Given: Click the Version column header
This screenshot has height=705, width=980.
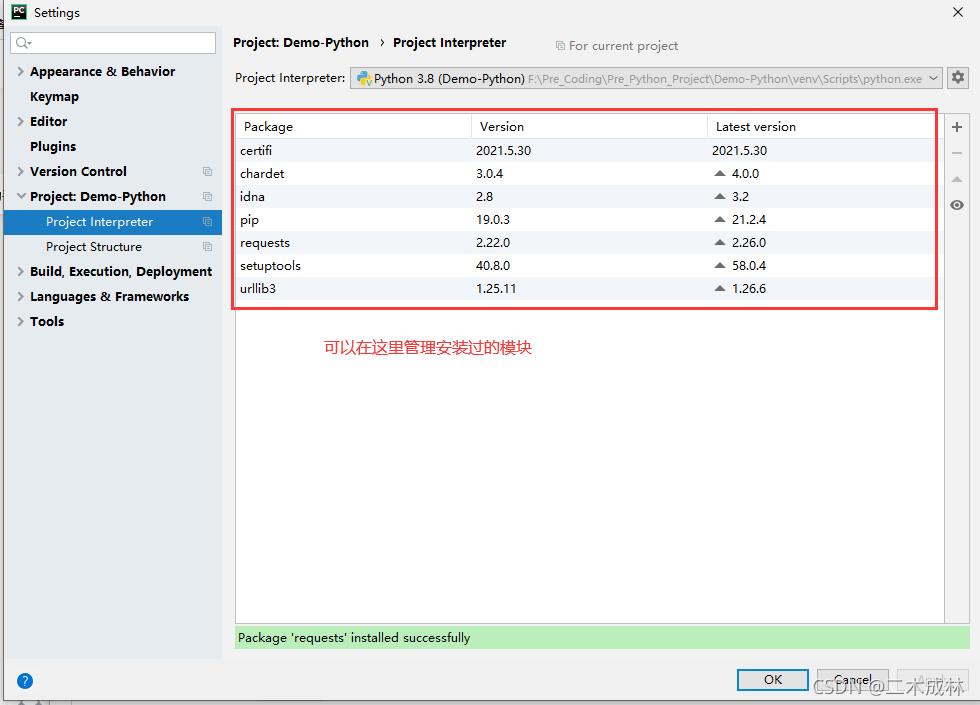Looking at the screenshot, I should coord(589,126).
